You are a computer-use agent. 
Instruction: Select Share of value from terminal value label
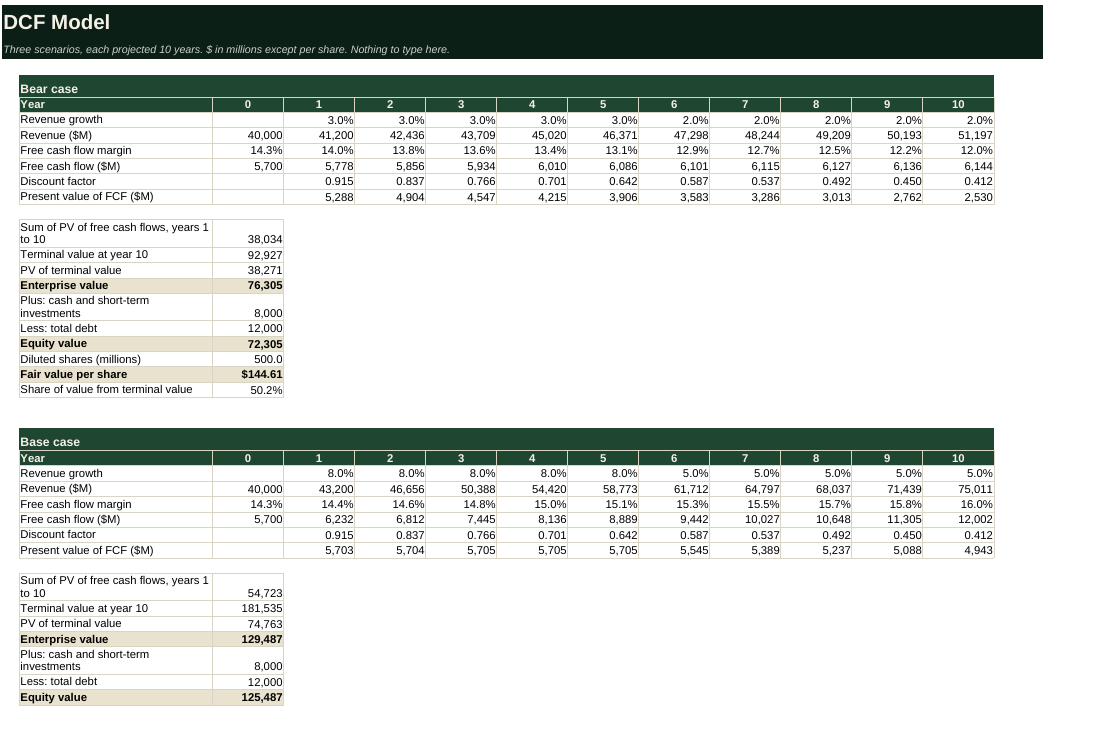pos(116,390)
